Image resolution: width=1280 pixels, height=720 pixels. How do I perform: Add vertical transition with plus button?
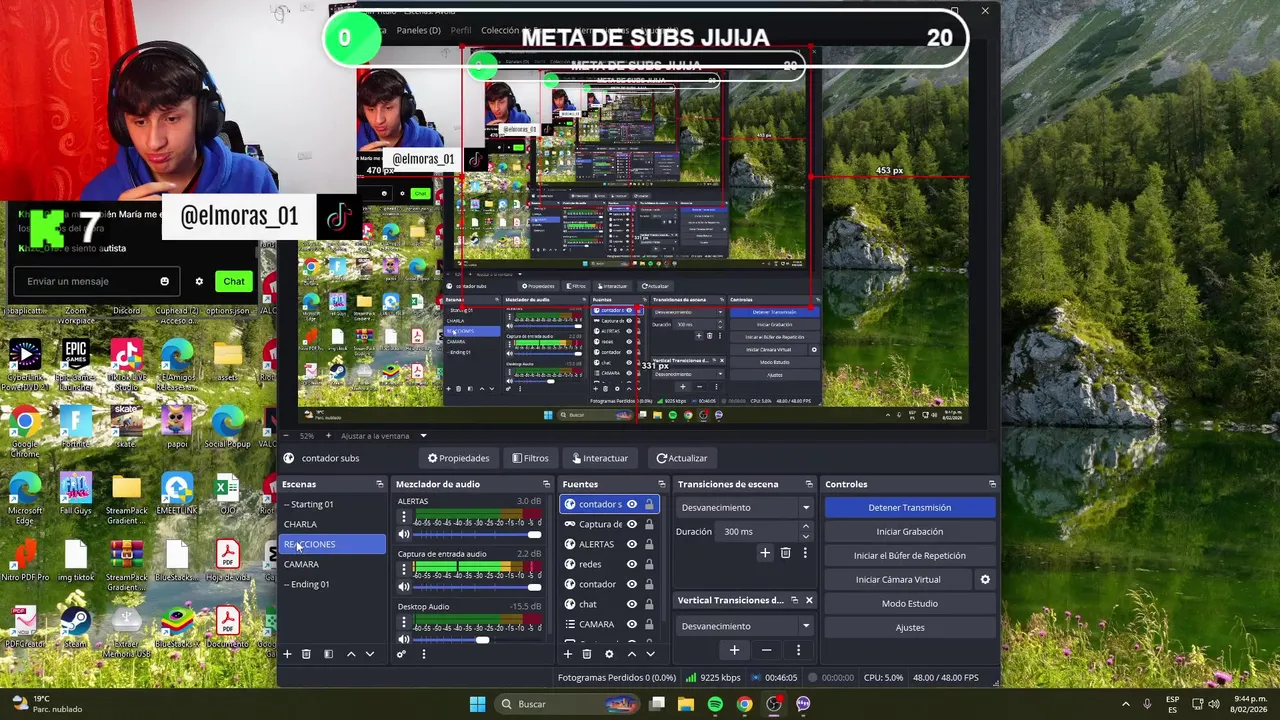coord(734,650)
